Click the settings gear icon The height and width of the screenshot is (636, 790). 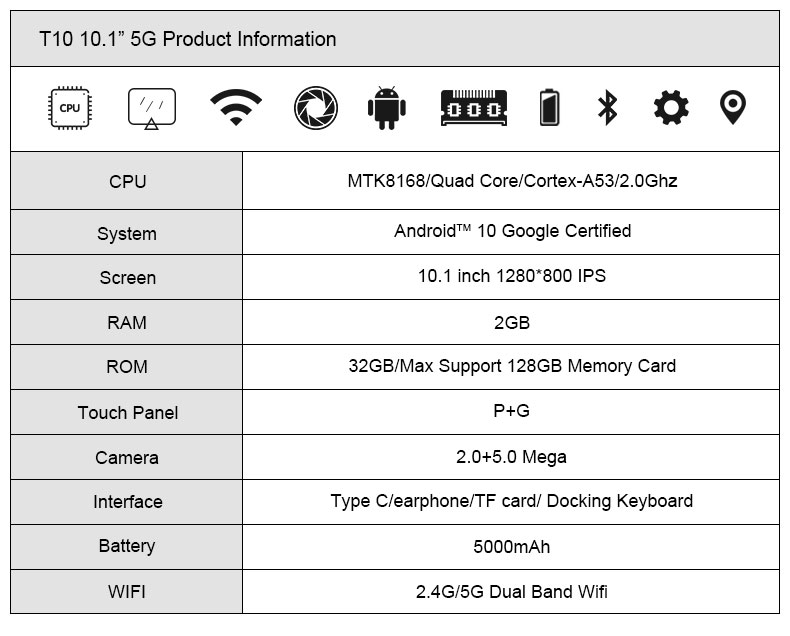pyautogui.click(x=671, y=107)
